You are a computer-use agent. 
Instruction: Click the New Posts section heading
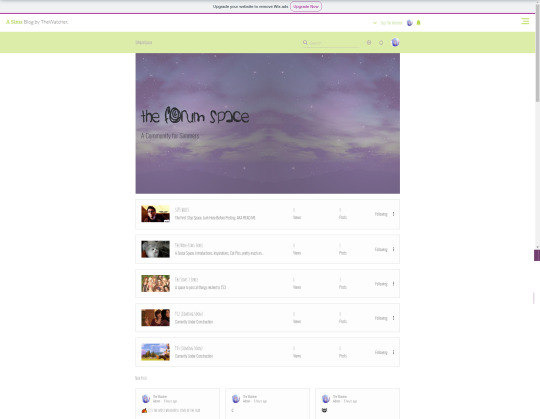(x=141, y=378)
